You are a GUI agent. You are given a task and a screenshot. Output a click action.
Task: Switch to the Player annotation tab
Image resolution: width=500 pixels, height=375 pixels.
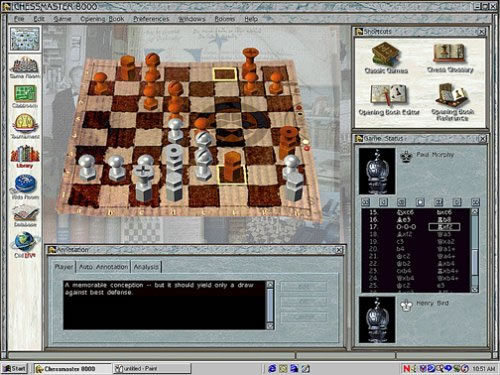pos(64,267)
